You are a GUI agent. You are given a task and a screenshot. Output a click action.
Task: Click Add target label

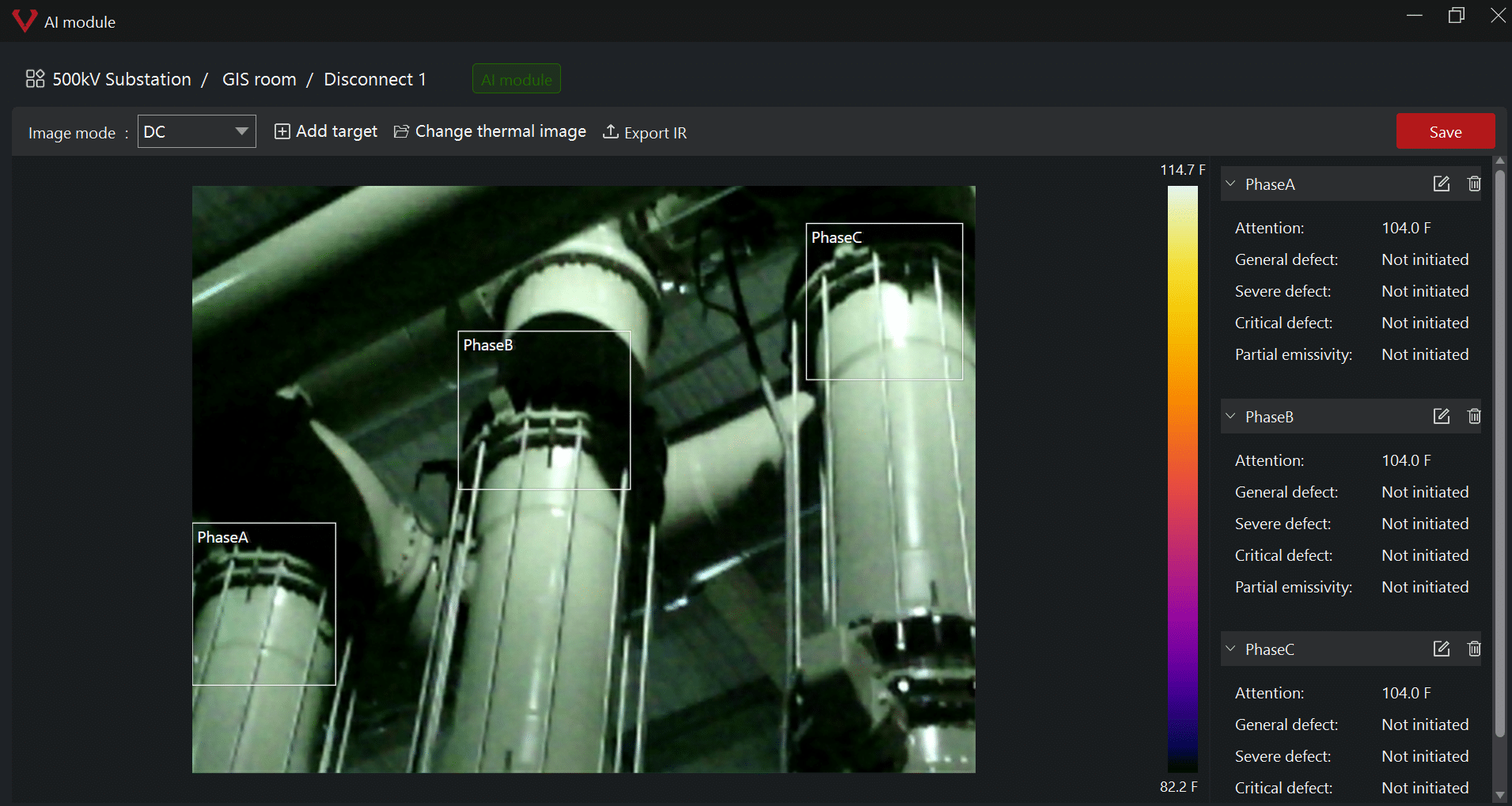tap(336, 131)
